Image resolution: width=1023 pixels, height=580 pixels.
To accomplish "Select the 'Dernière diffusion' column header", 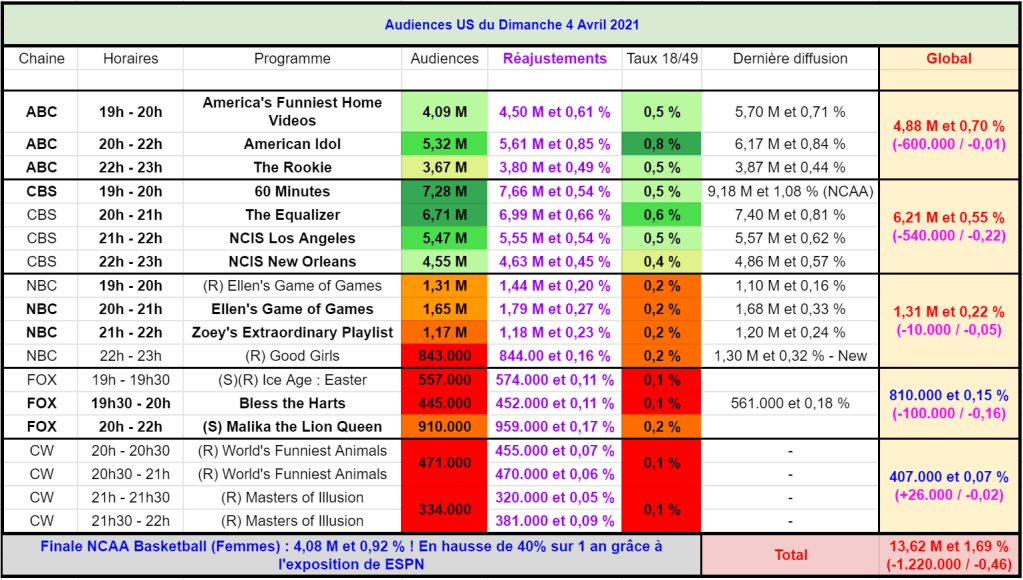I will coord(790,58).
